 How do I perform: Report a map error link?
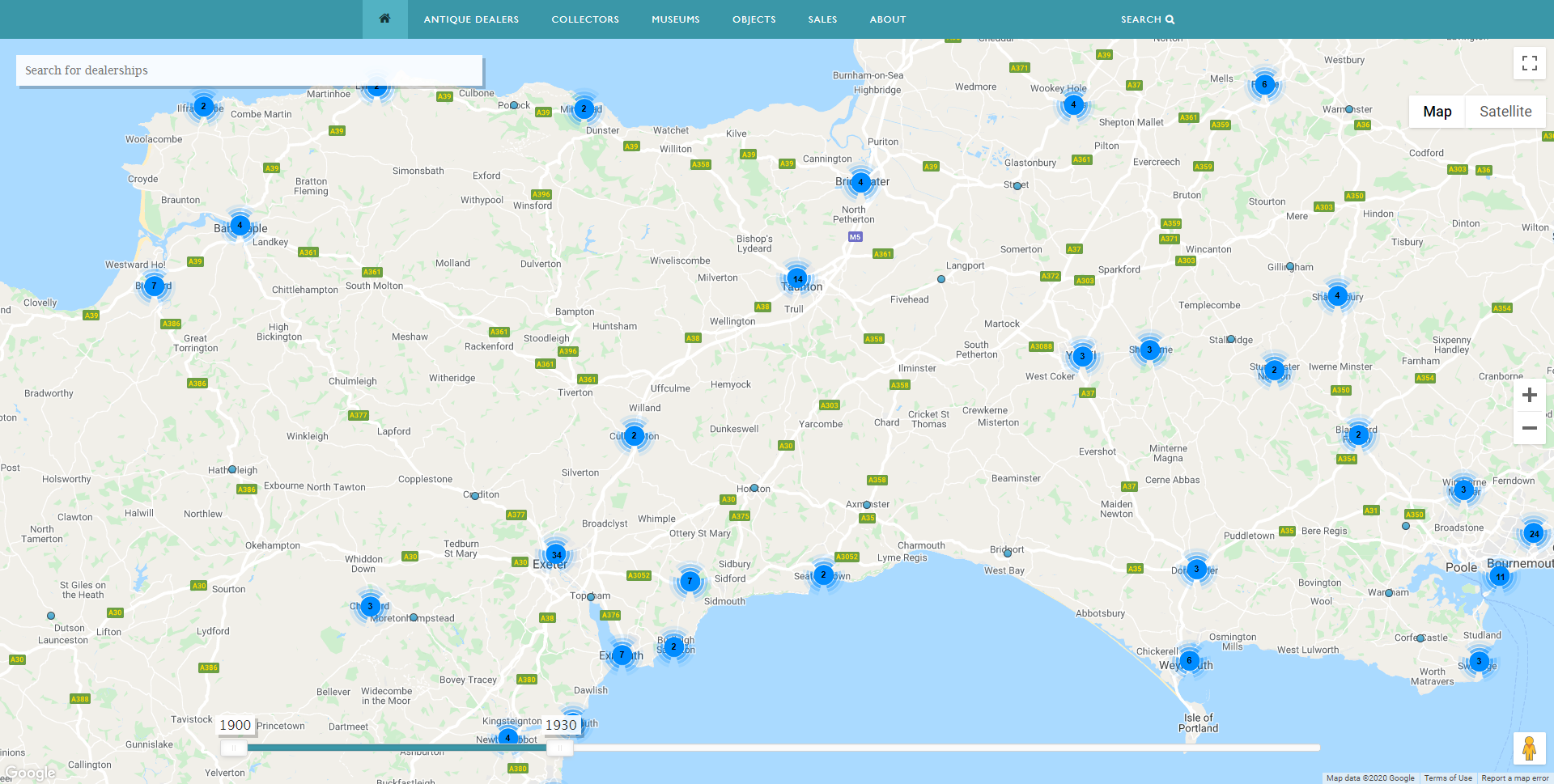coord(1514,778)
